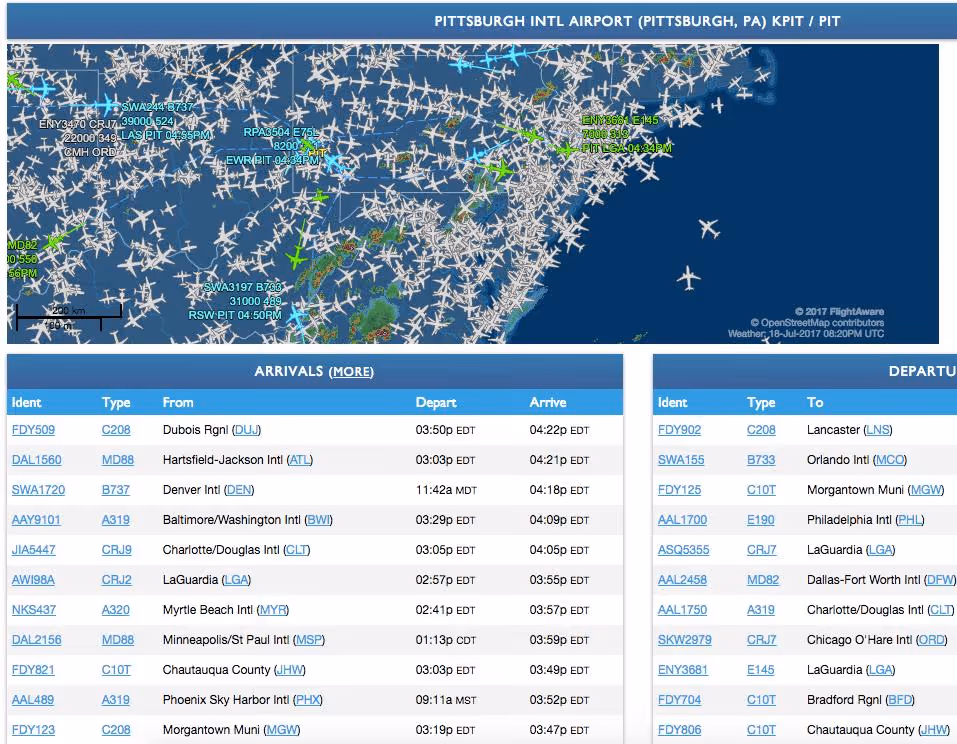The image size is (957, 744).
Task: Open FDY125 departure flight link
Action: tap(679, 489)
